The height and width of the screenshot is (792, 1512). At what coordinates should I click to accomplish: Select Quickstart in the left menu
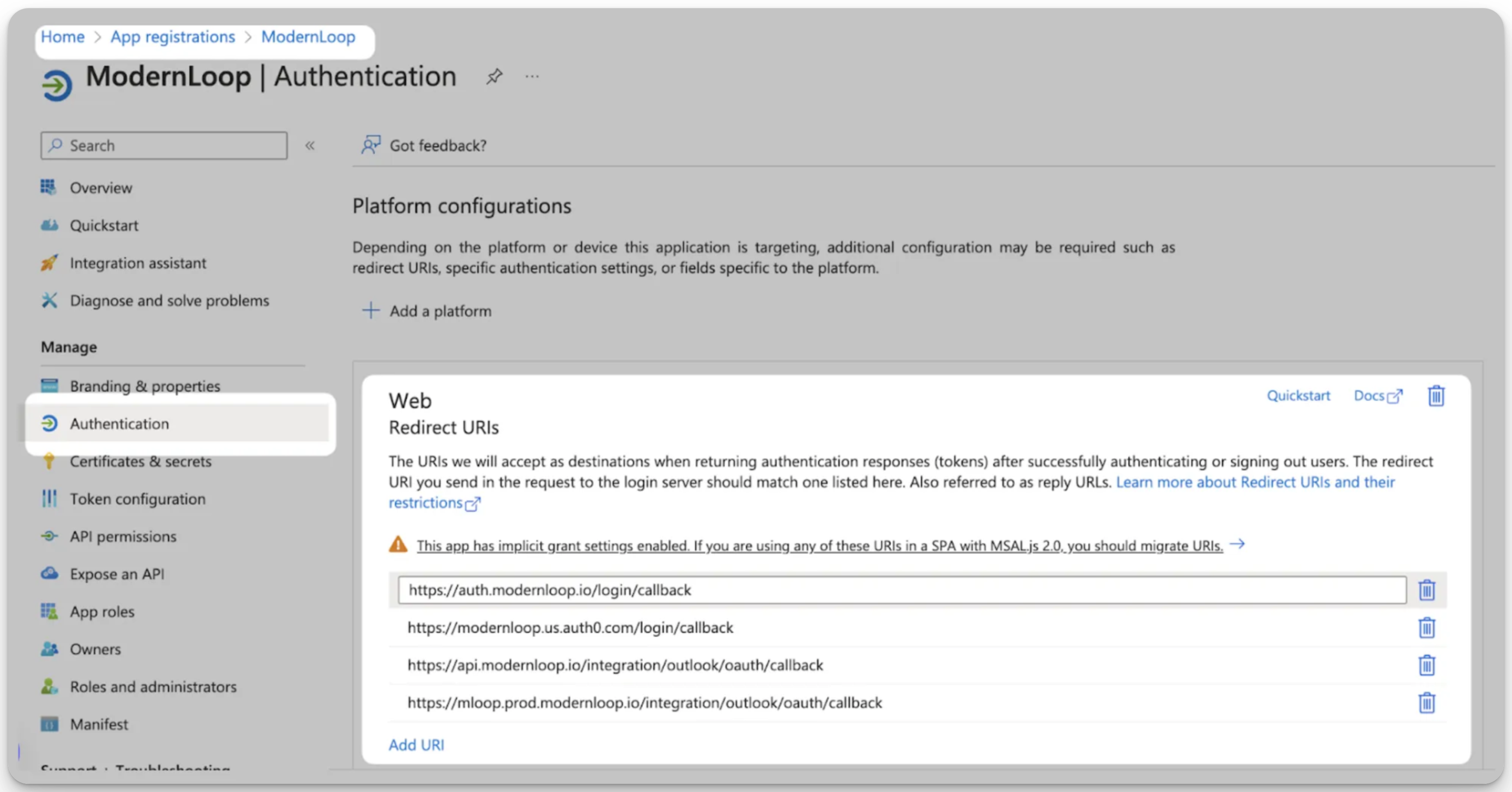104,225
